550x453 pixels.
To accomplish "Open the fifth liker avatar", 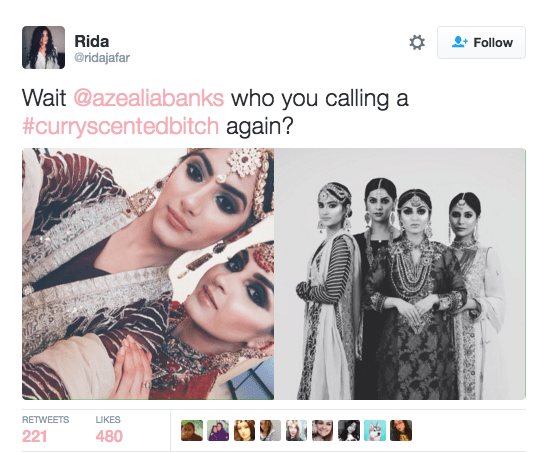I will tap(296, 430).
